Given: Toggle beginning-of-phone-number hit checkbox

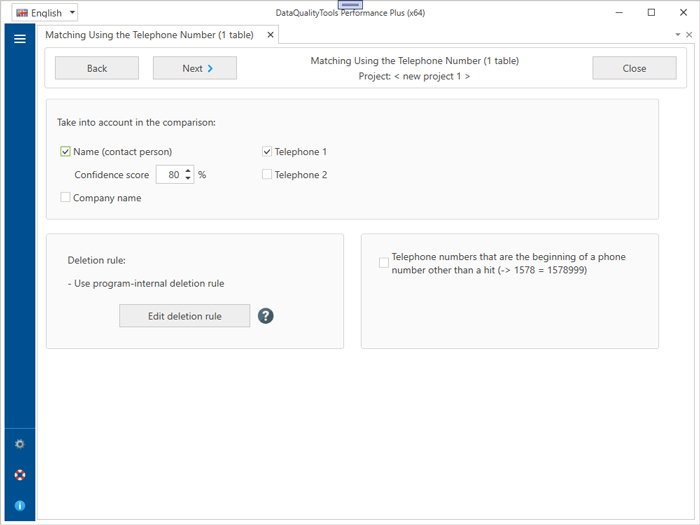Looking at the screenshot, I should (384, 263).
